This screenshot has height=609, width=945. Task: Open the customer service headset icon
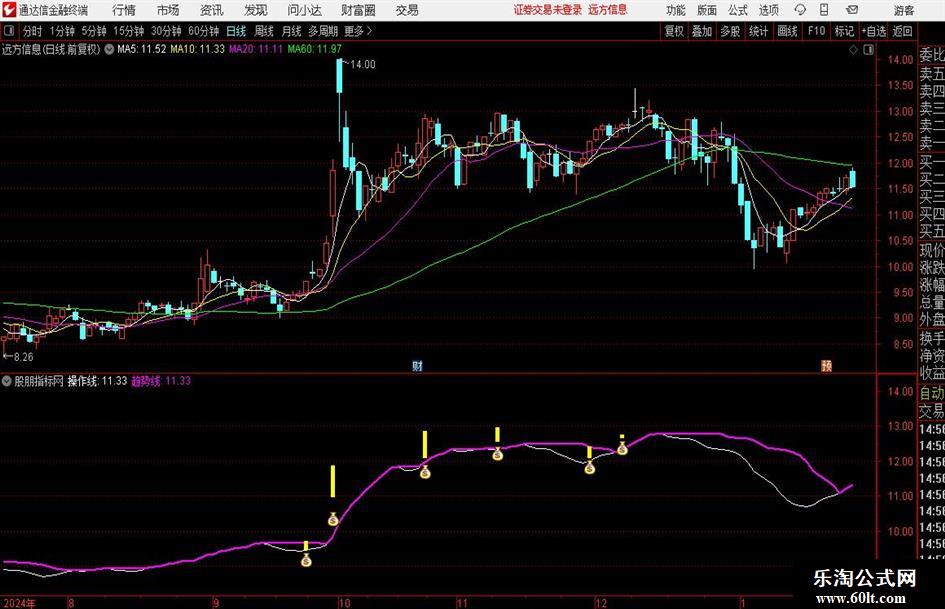pos(800,10)
